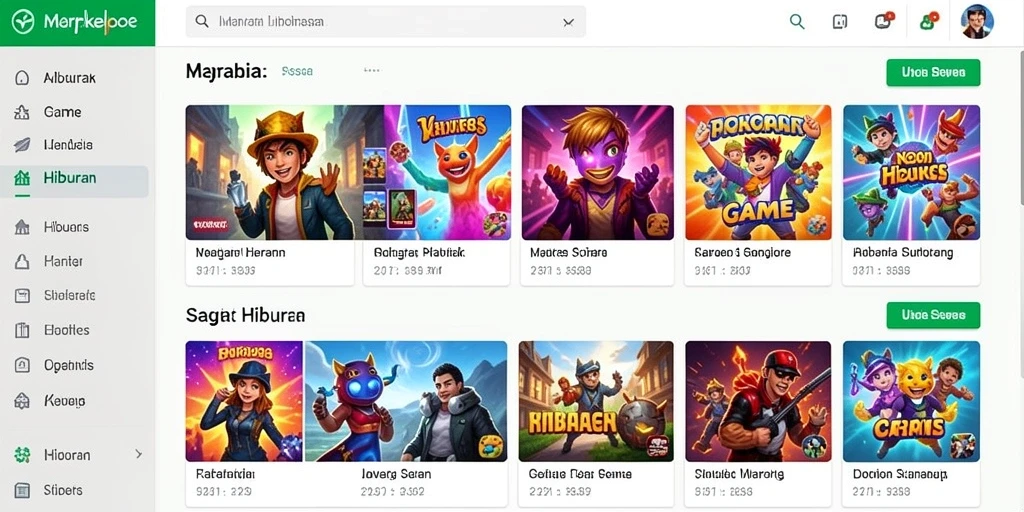The width and height of the screenshot is (1024, 512).
Task: Open the Sinlalec Marorig game card
Action: tap(758, 423)
